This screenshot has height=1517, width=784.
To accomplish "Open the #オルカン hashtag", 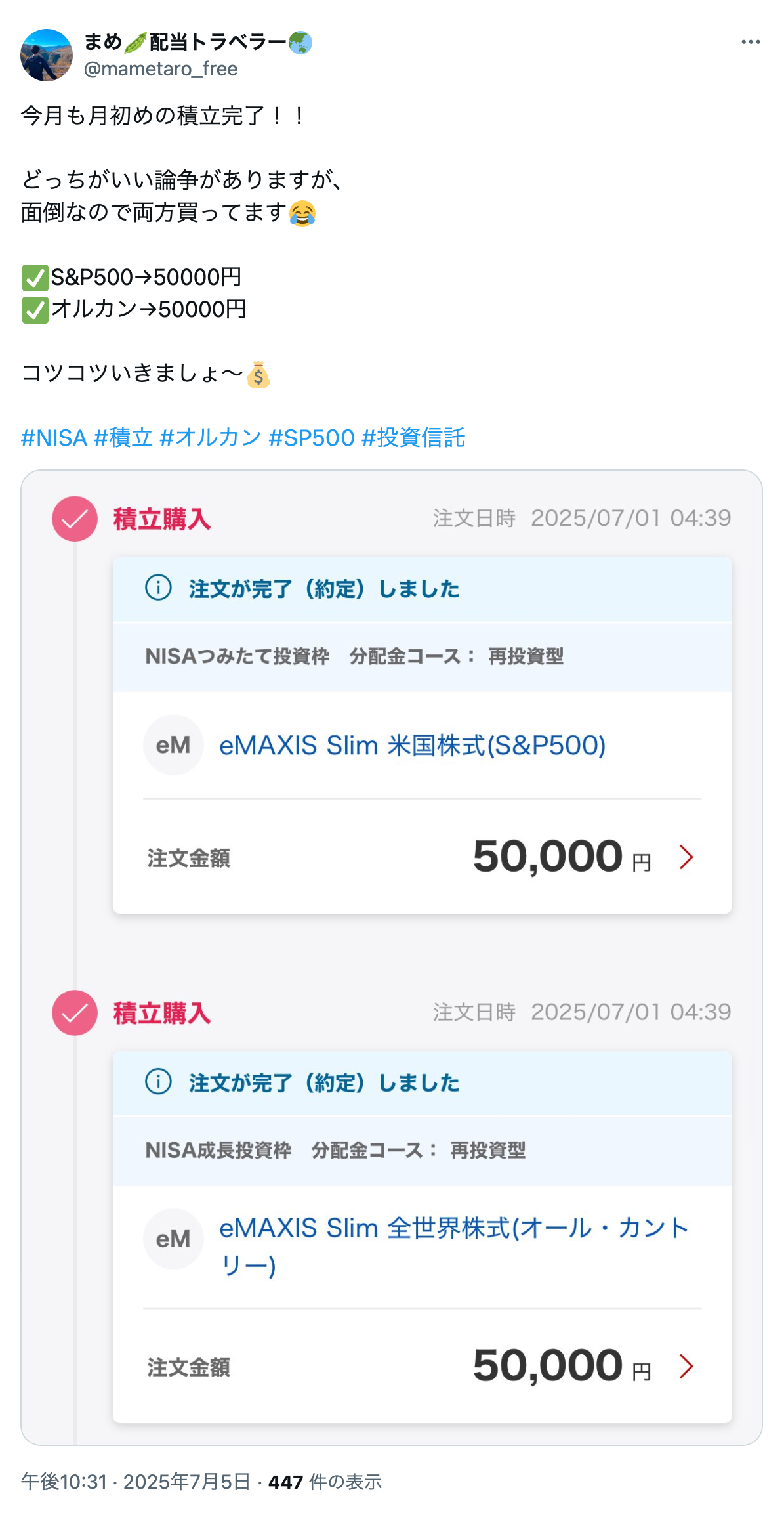I will (x=211, y=438).
